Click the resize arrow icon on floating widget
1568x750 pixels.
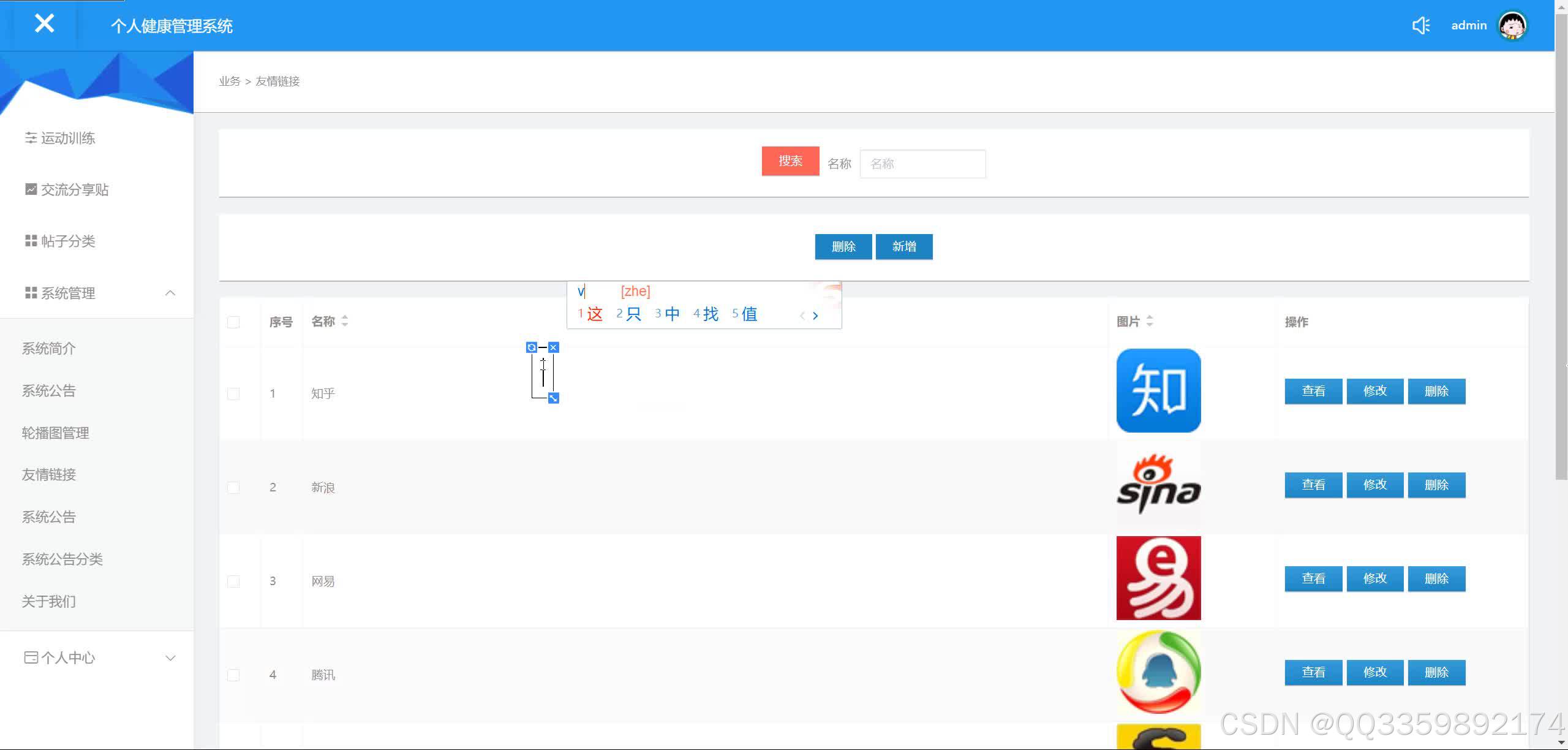click(x=553, y=398)
